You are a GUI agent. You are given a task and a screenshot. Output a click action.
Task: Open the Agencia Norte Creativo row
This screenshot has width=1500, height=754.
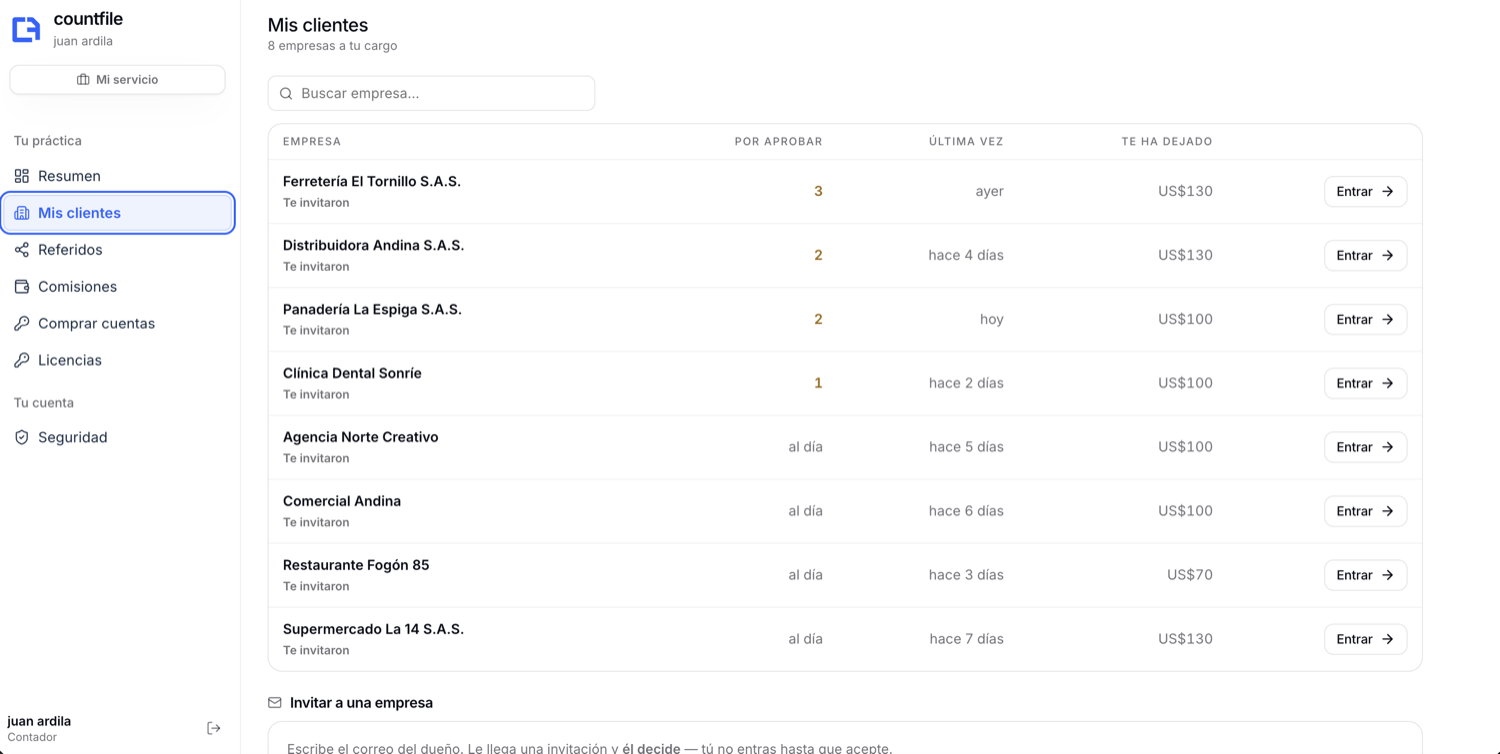[x=845, y=448]
